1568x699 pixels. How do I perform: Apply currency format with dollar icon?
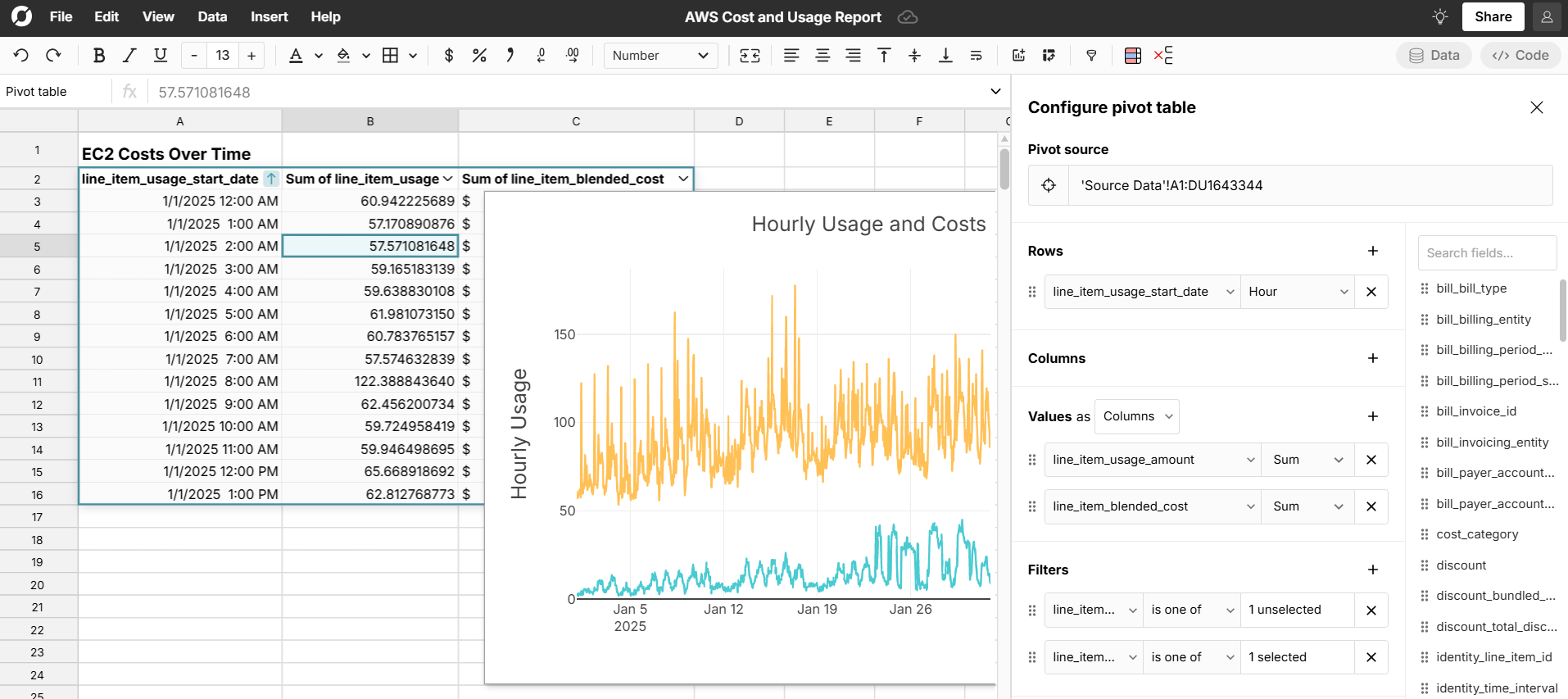[448, 56]
